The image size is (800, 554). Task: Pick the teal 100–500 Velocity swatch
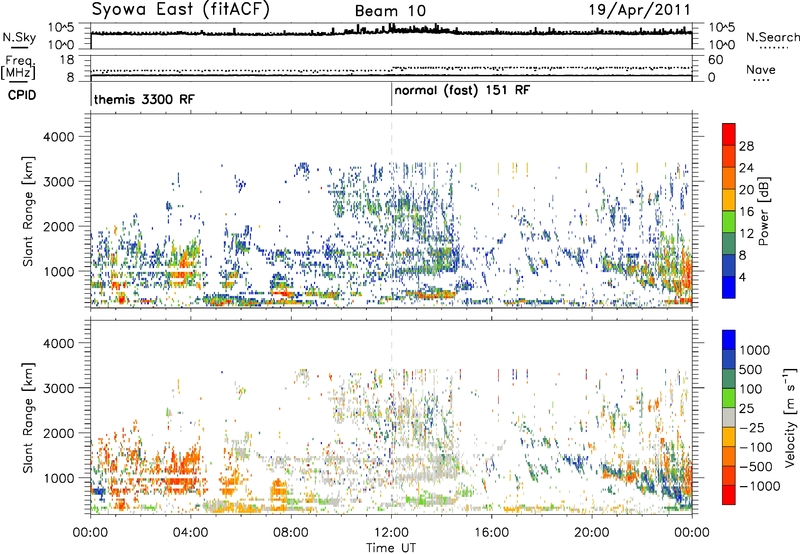729,379
